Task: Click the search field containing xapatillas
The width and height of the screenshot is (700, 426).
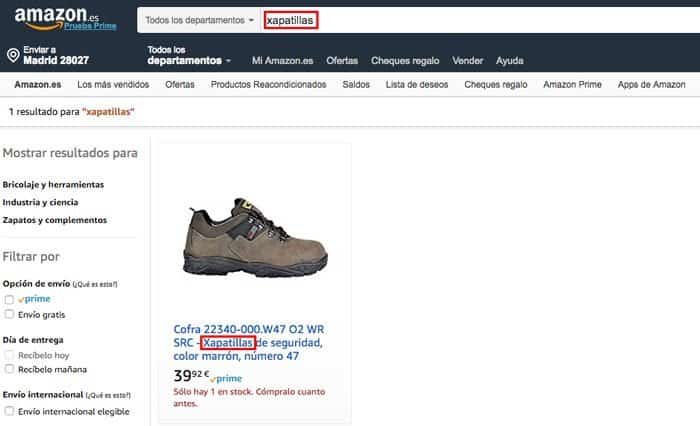Action: [x=480, y=20]
